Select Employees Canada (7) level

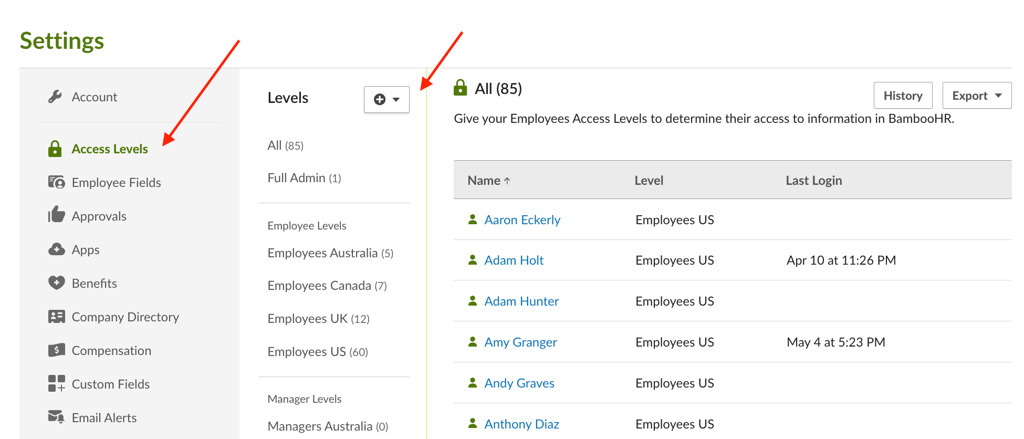[327, 285]
